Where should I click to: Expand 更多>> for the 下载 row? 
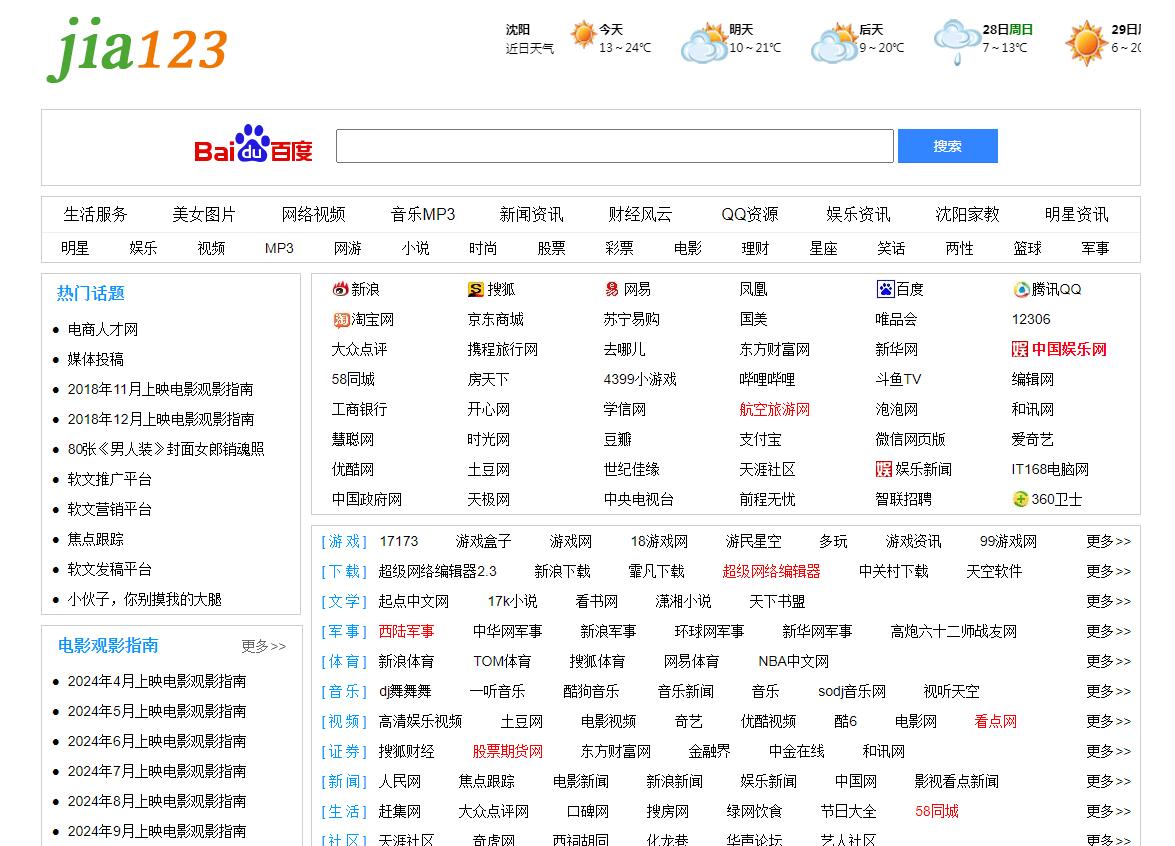1108,571
